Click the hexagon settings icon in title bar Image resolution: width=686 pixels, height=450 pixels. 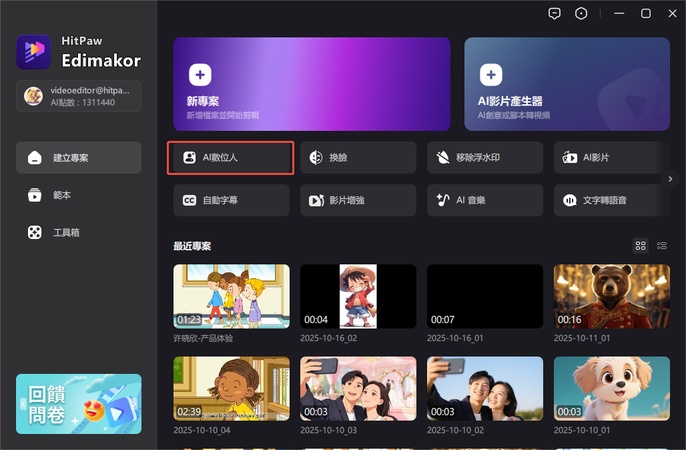click(583, 13)
